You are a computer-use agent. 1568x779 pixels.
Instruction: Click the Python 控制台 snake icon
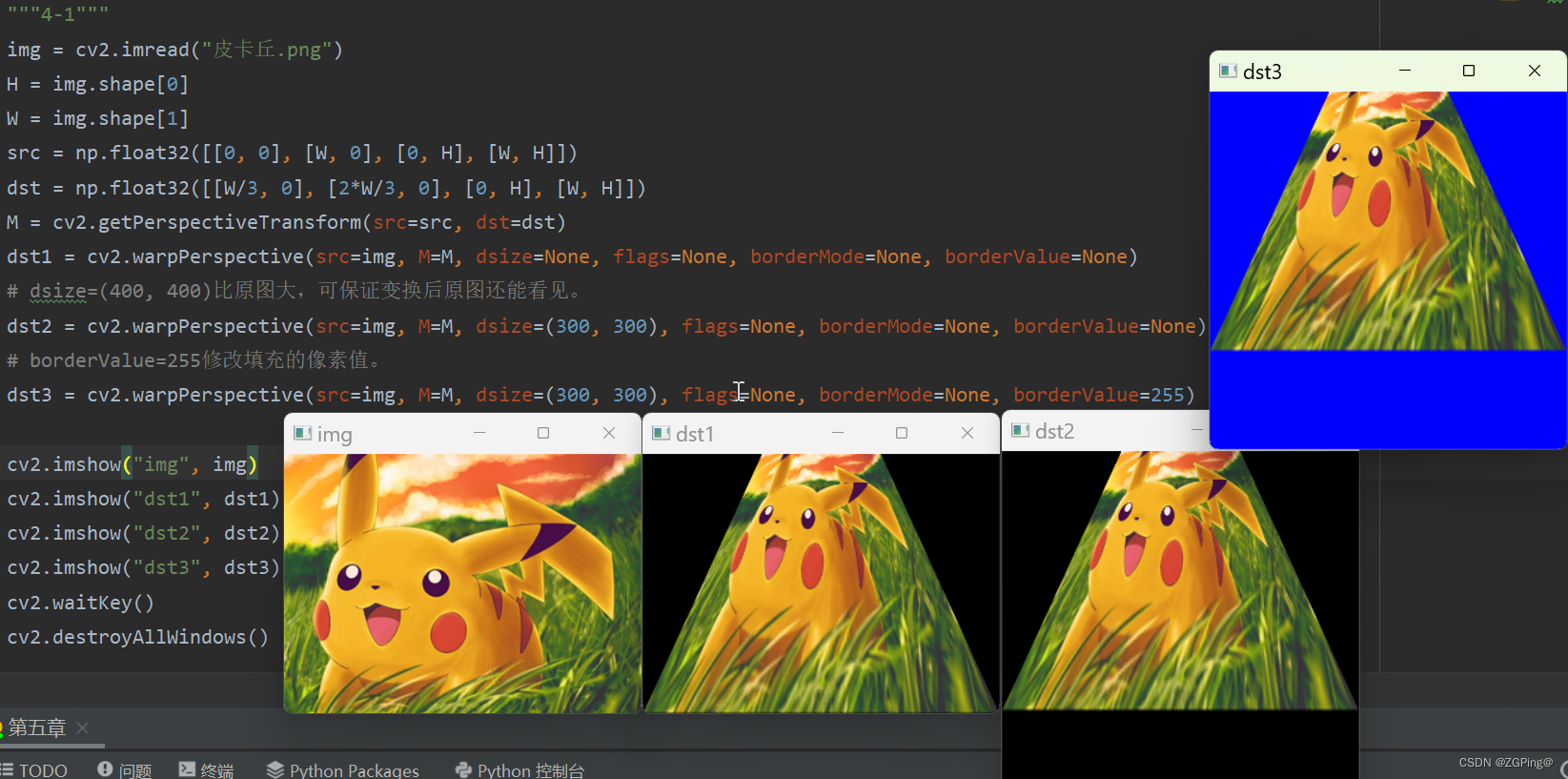[x=463, y=769]
